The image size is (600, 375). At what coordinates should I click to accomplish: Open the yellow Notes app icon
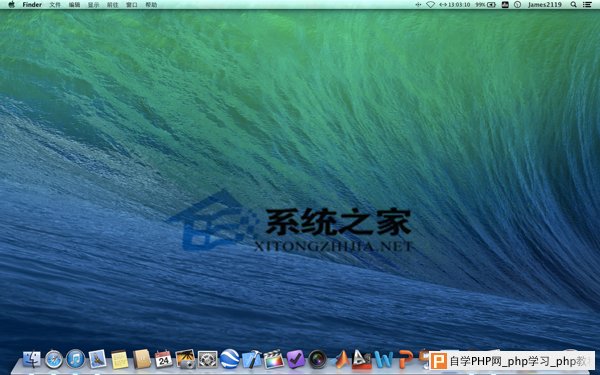coord(120,360)
